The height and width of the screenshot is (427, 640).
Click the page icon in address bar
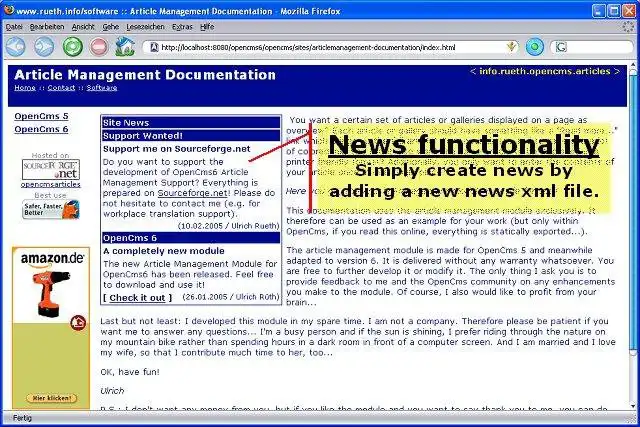[153, 47]
